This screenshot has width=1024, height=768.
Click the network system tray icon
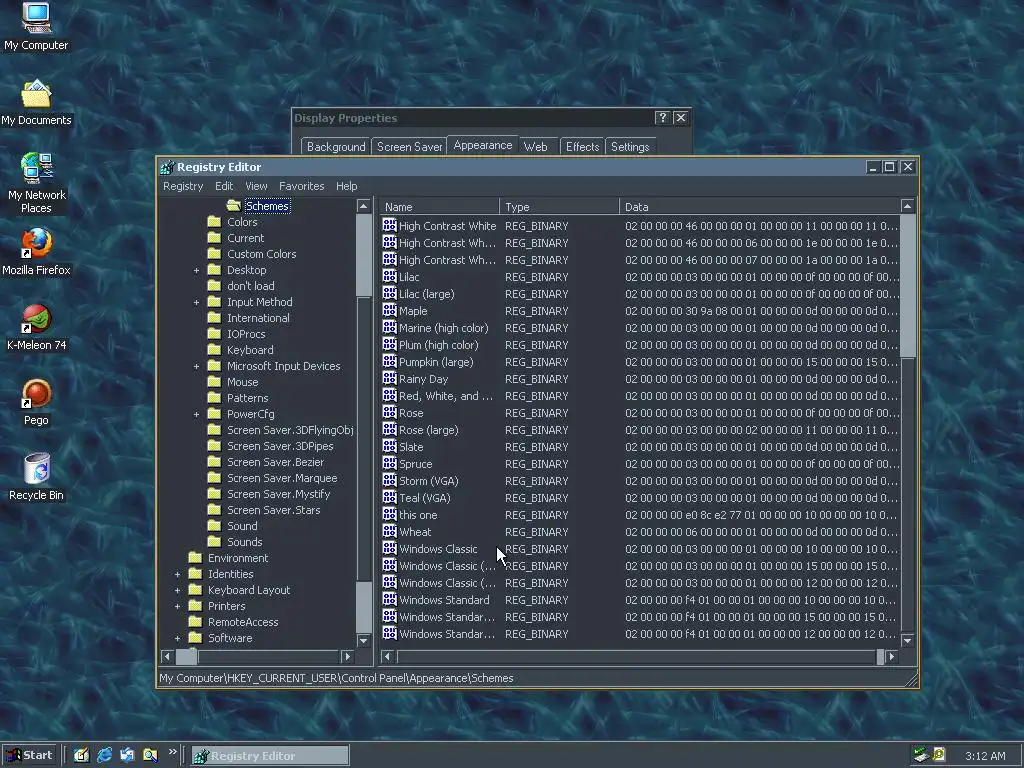tap(921, 755)
